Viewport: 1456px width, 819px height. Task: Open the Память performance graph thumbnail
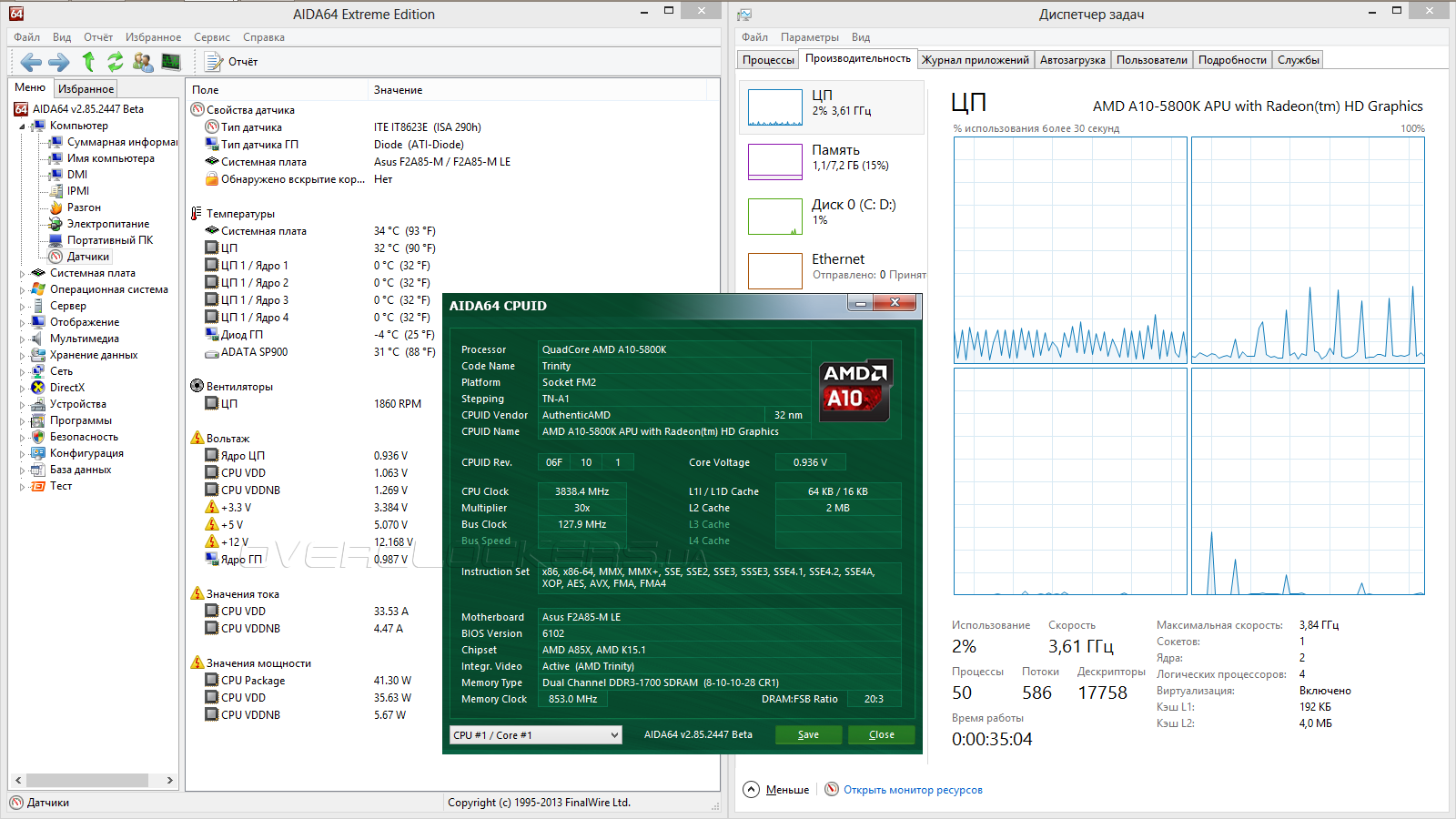click(774, 162)
